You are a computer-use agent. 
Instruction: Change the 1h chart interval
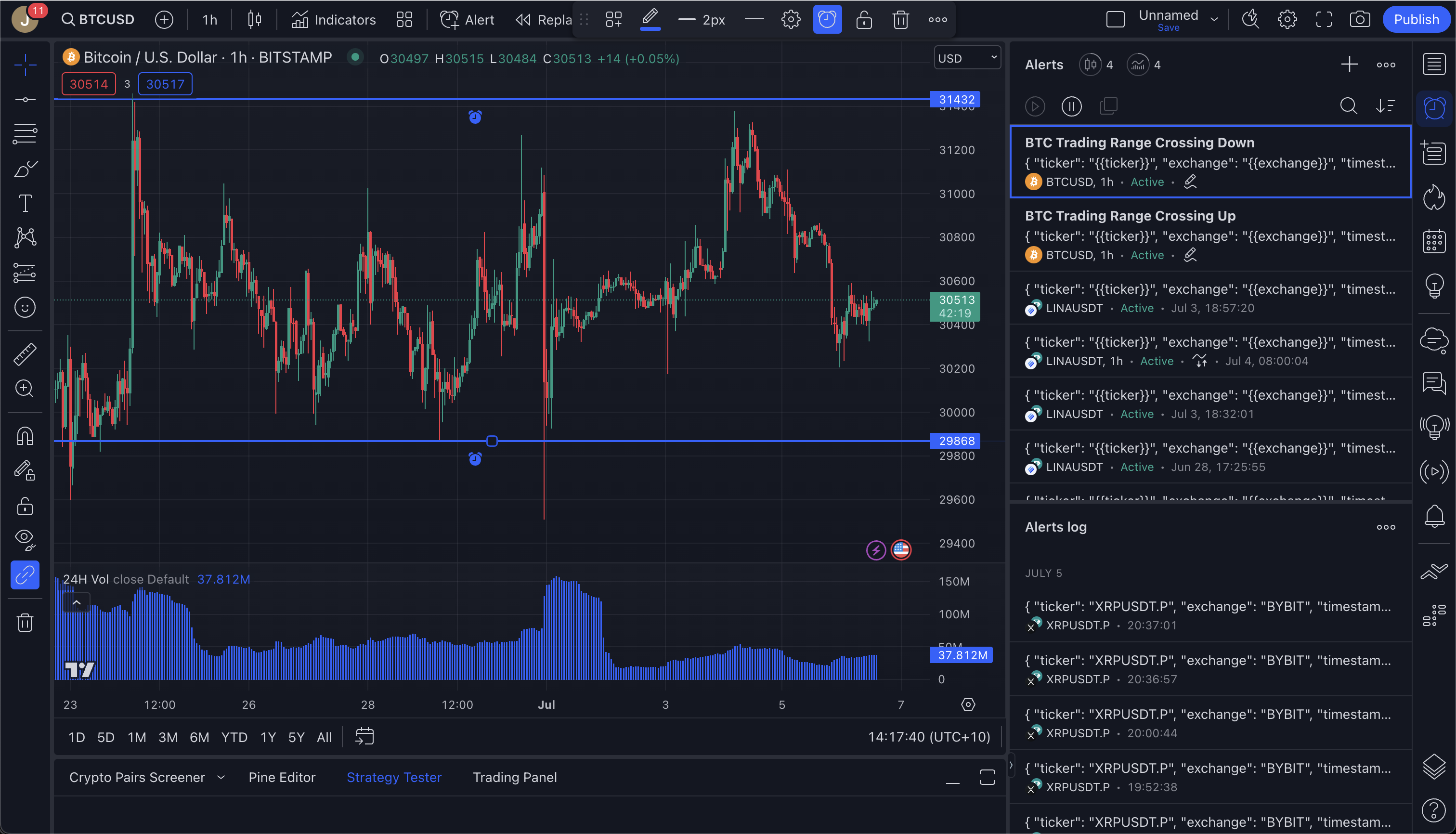point(209,19)
